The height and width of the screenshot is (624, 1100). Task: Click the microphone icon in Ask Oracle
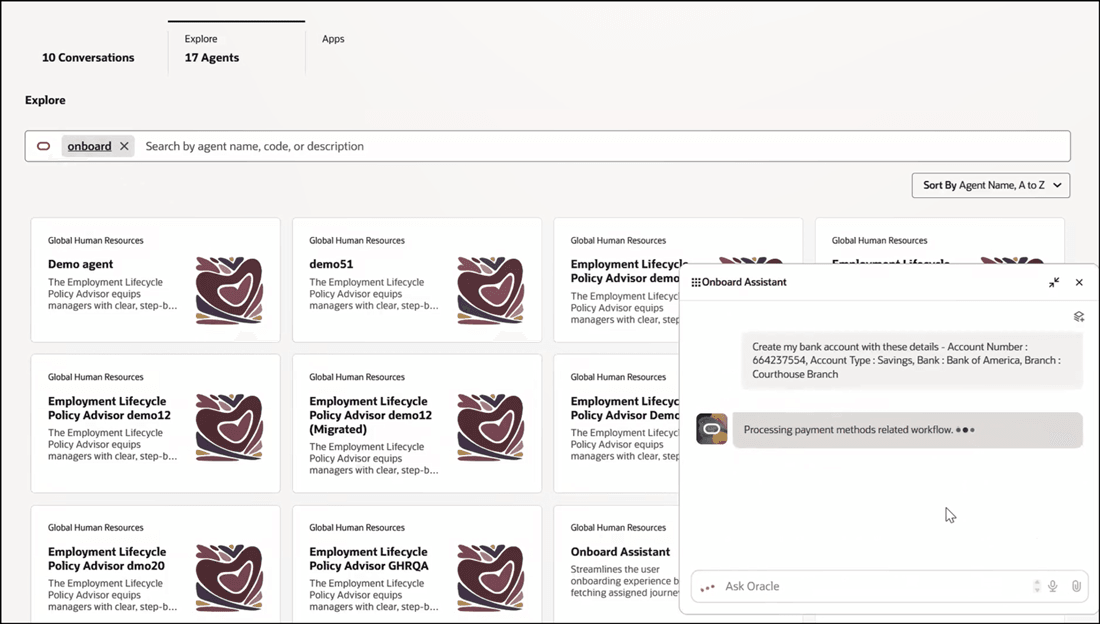coord(1053,586)
